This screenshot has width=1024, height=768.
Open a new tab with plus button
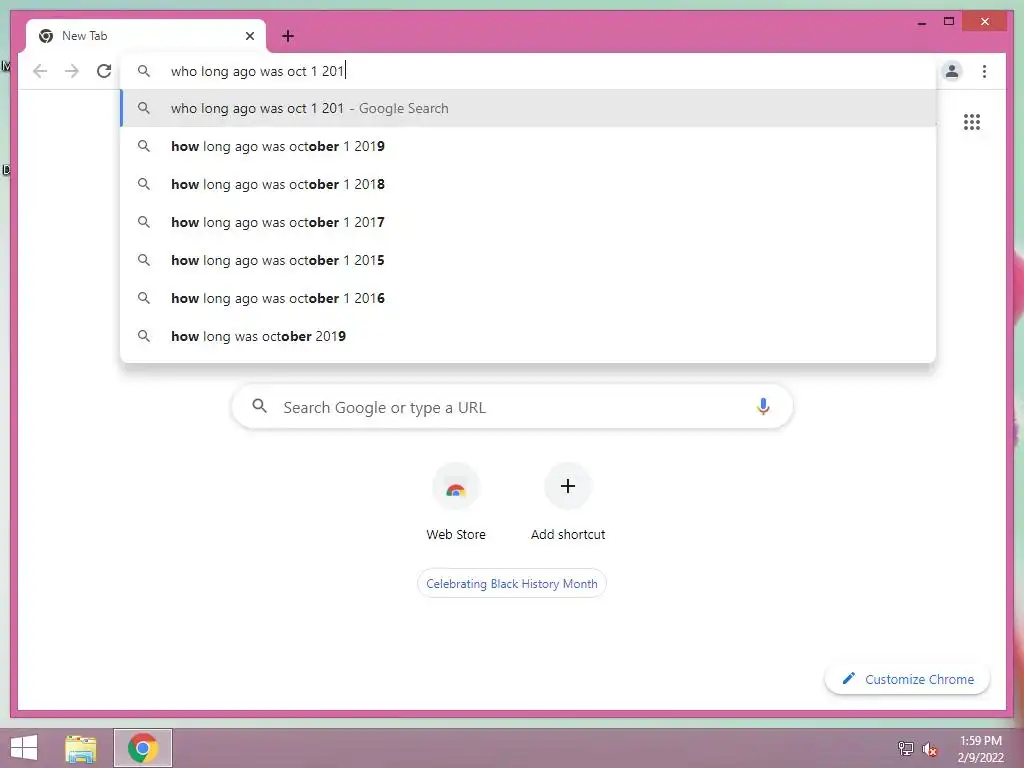pyautogui.click(x=288, y=36)
